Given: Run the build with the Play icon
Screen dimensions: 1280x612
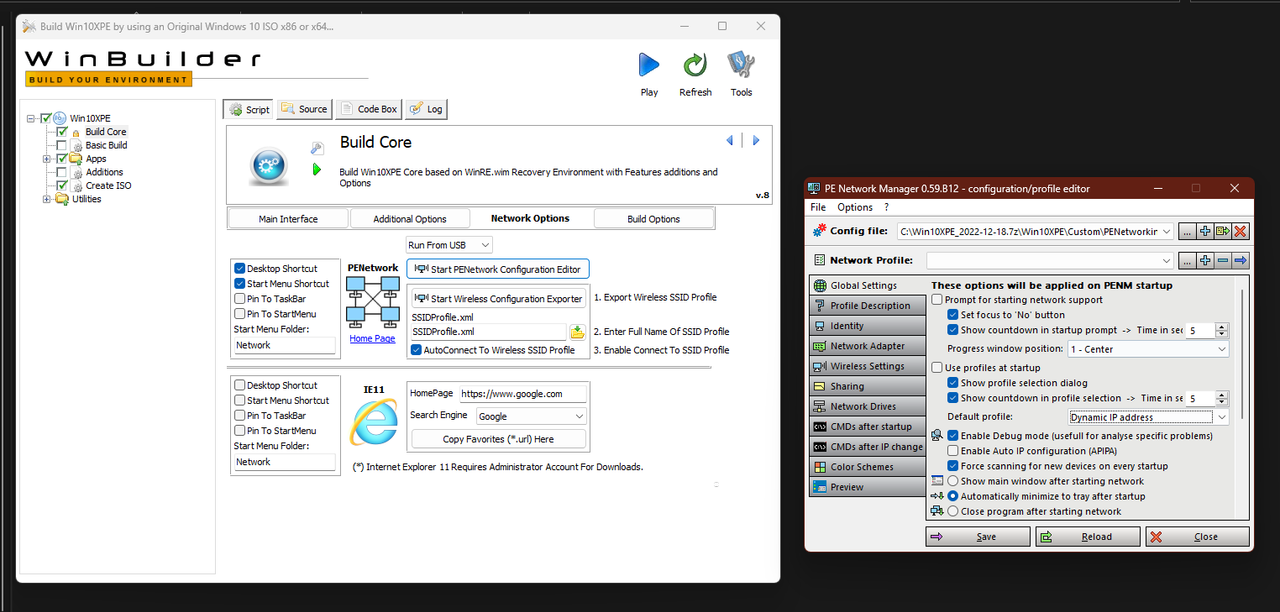Looking at the screenshot, I should (649, 65).
